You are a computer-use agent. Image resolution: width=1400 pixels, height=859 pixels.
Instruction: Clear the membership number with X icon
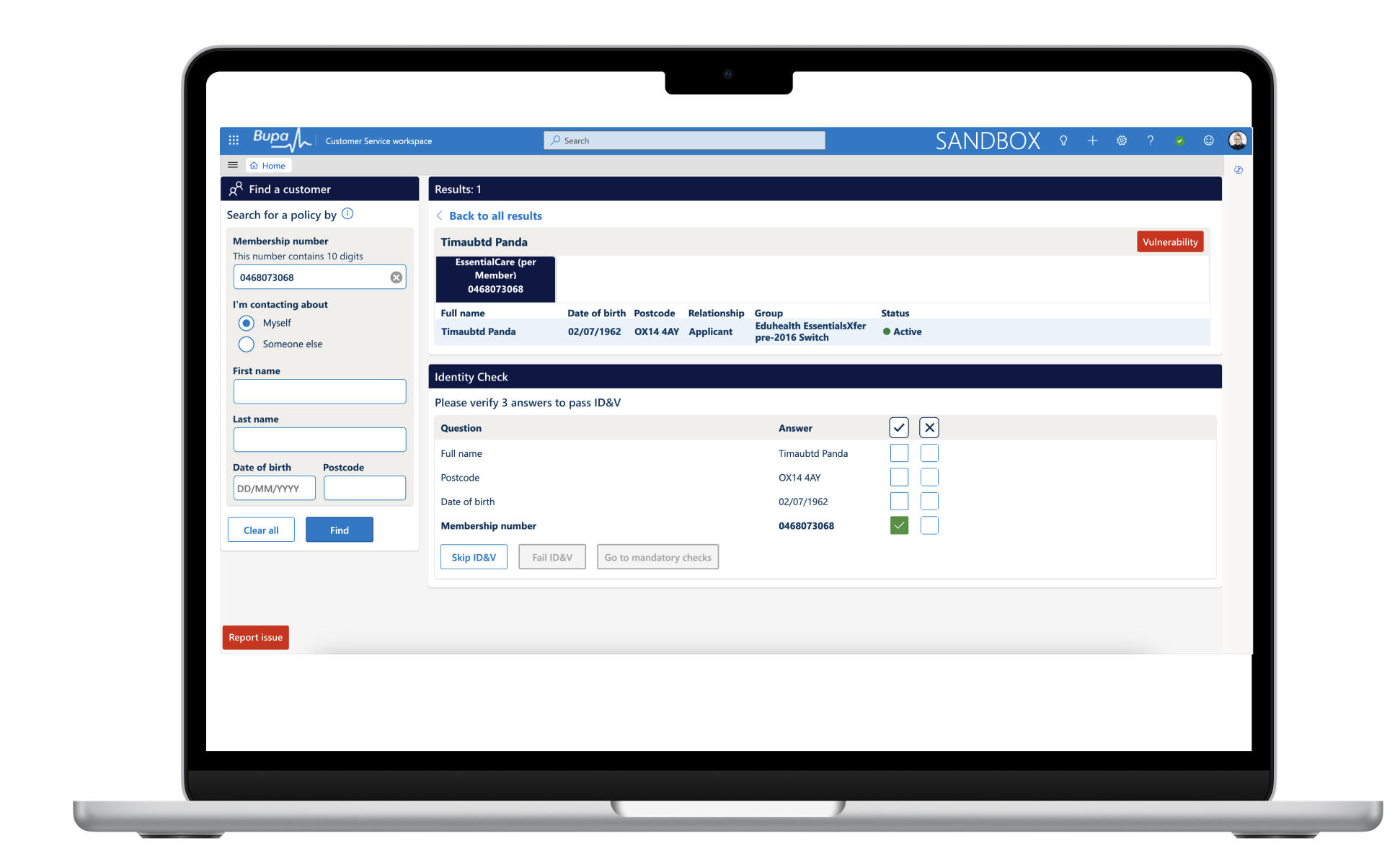tap(396, 277)
